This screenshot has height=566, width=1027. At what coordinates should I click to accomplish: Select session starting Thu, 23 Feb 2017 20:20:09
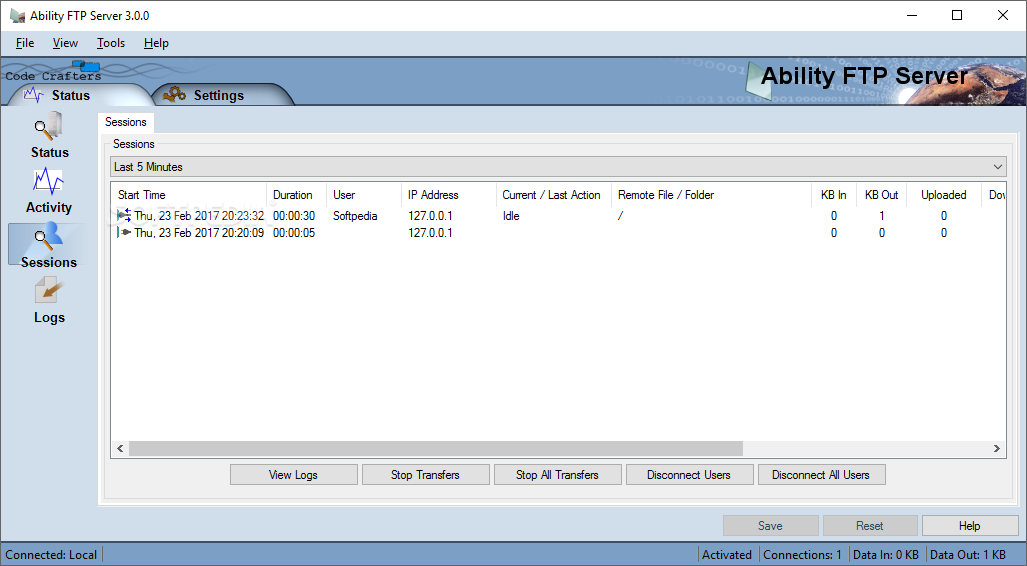coord(199,233)
